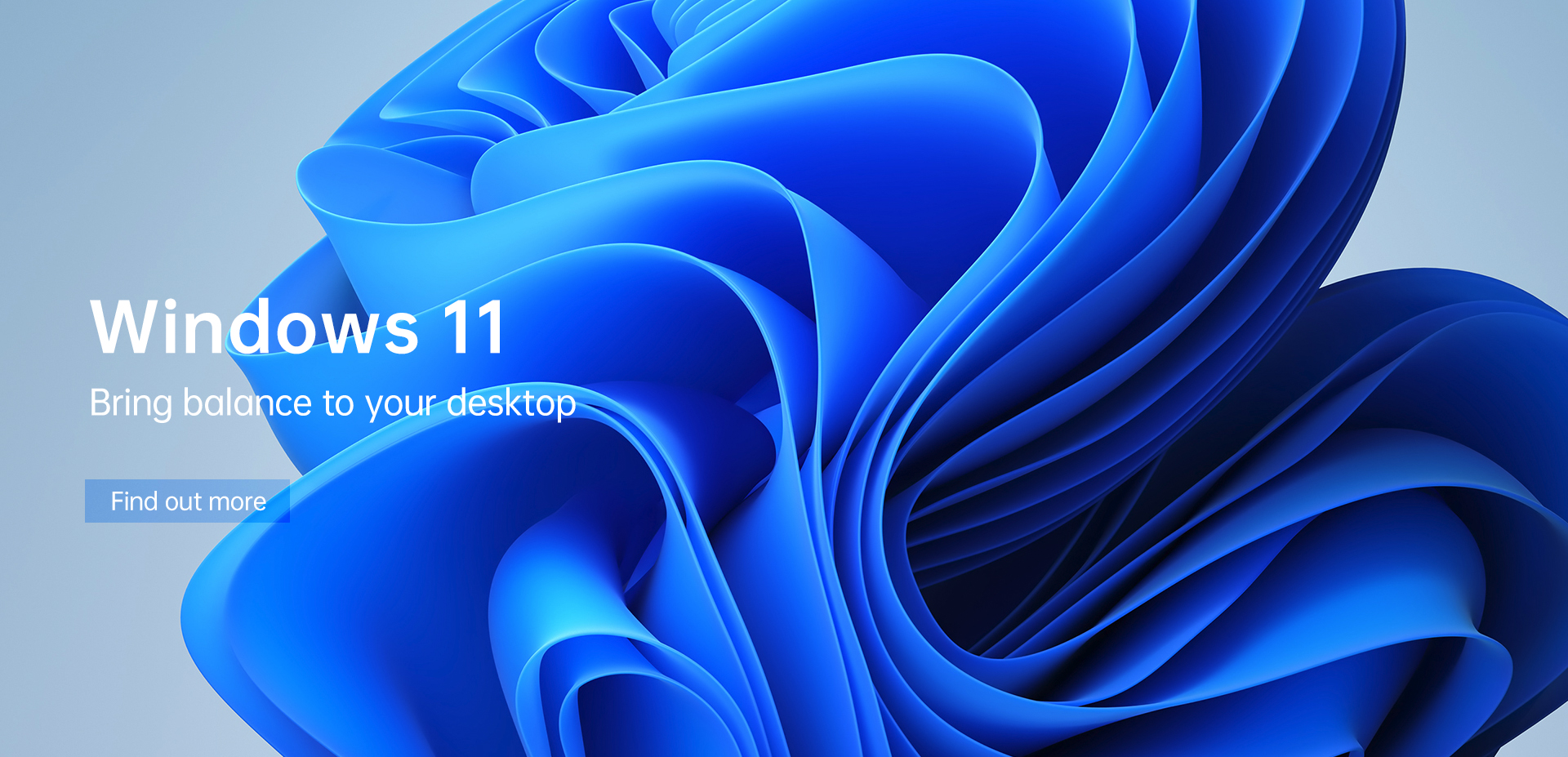Click the word balance in the tagline
Screen dimensions: 1568x757
tap(247, 403)
